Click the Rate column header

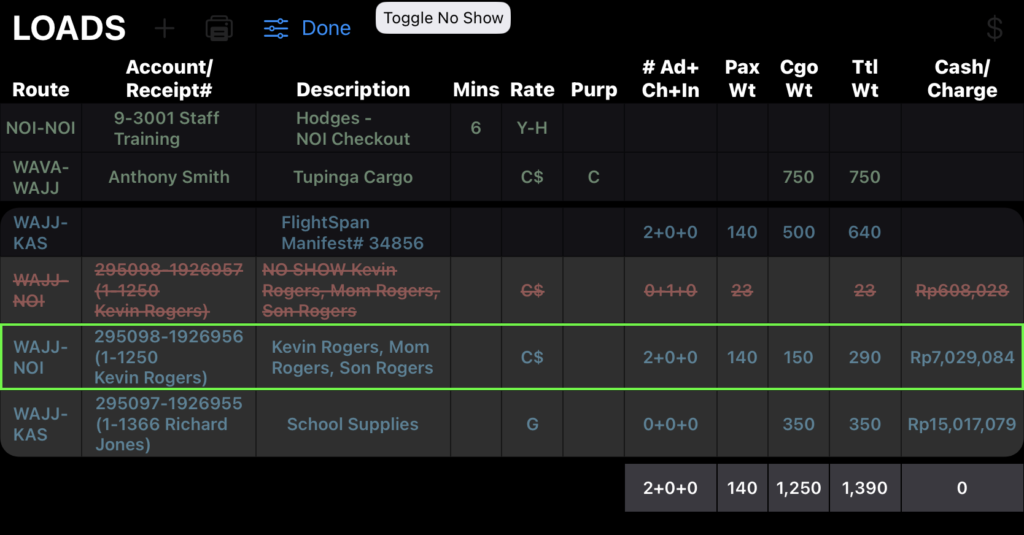[x=532, y=89]
